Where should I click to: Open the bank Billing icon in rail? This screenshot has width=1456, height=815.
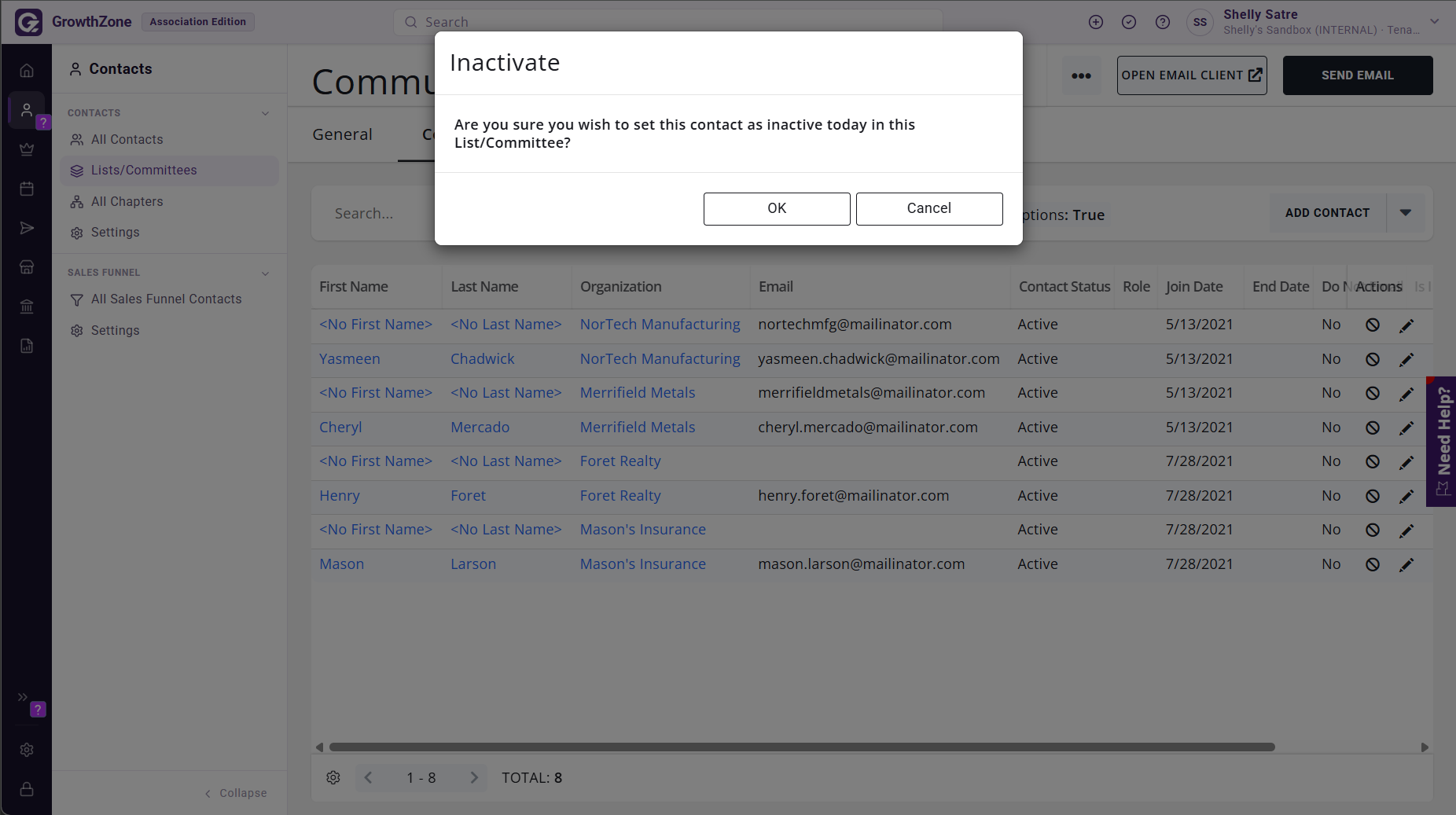[27, 307]
